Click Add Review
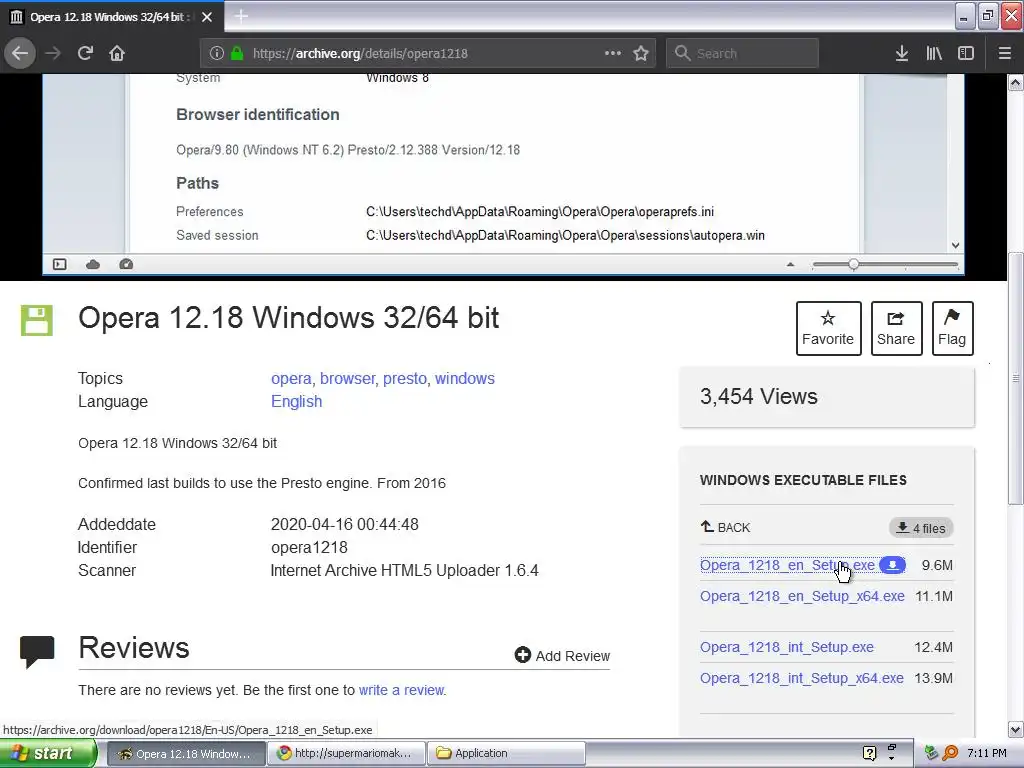This screenshot has width=1024, height=768. (562, 656)
